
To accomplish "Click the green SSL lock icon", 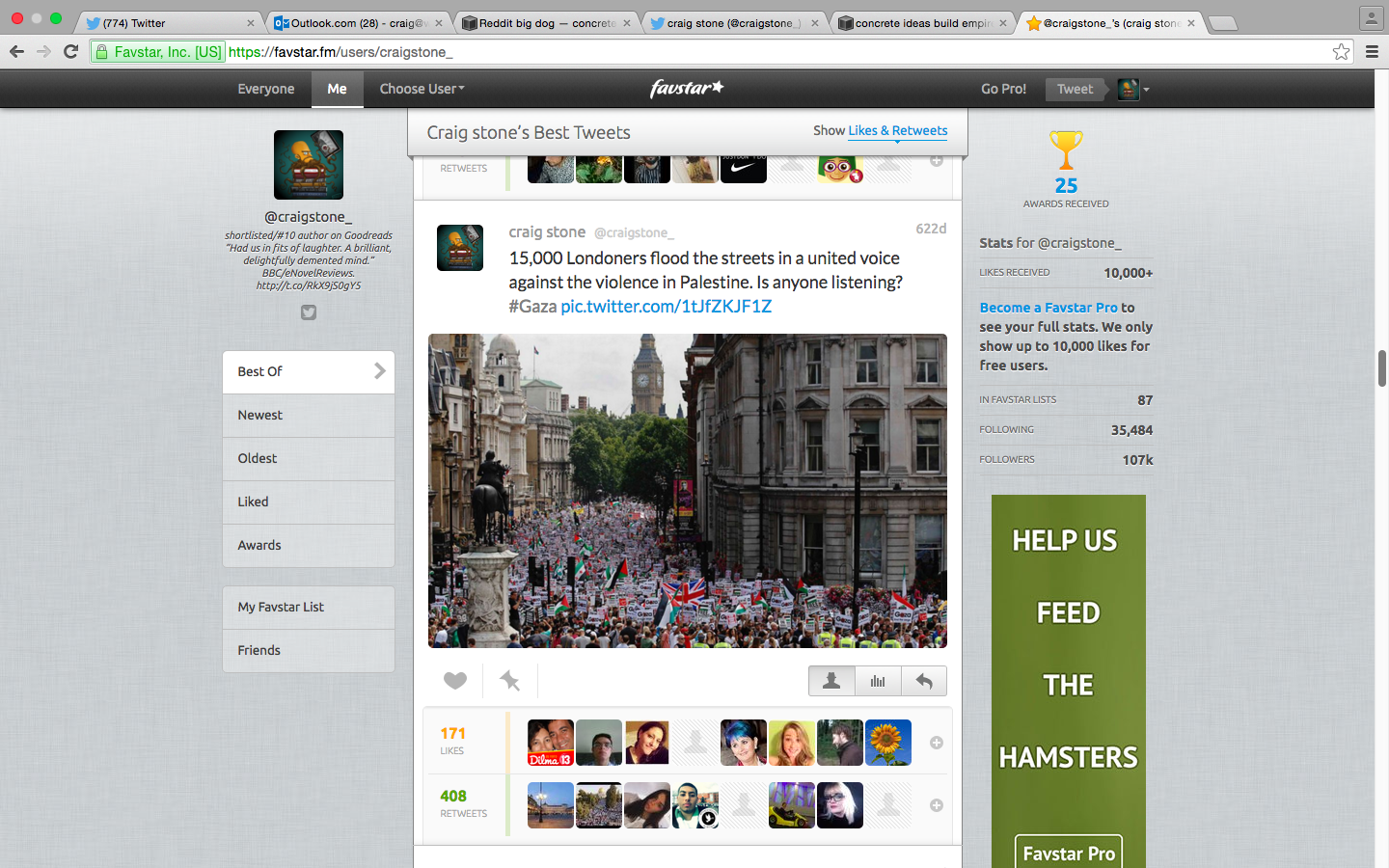I will coord(101,52).
